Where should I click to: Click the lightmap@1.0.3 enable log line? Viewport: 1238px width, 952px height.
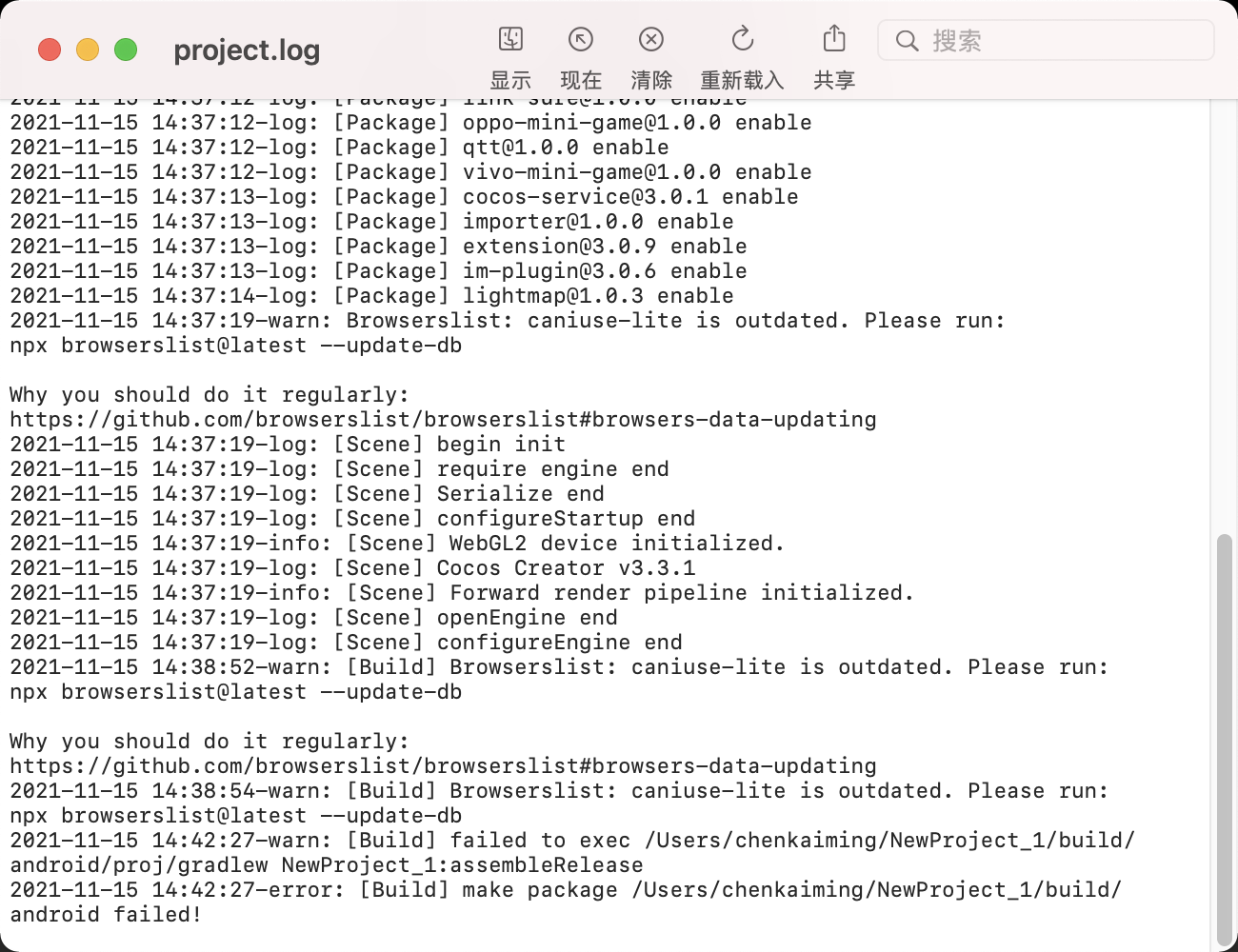371,296
